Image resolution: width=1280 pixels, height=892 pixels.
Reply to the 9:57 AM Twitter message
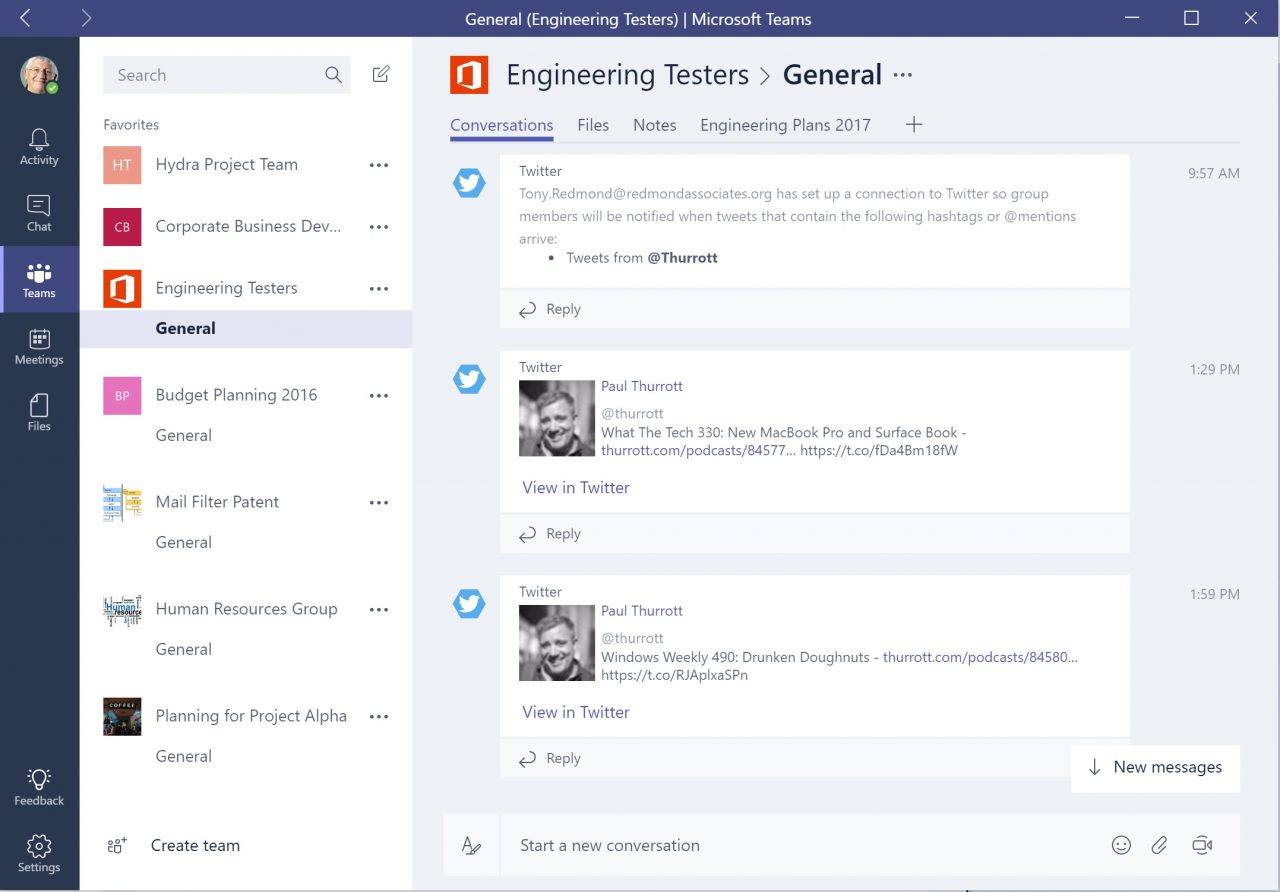pyautogui.click(x=549, y=310)
